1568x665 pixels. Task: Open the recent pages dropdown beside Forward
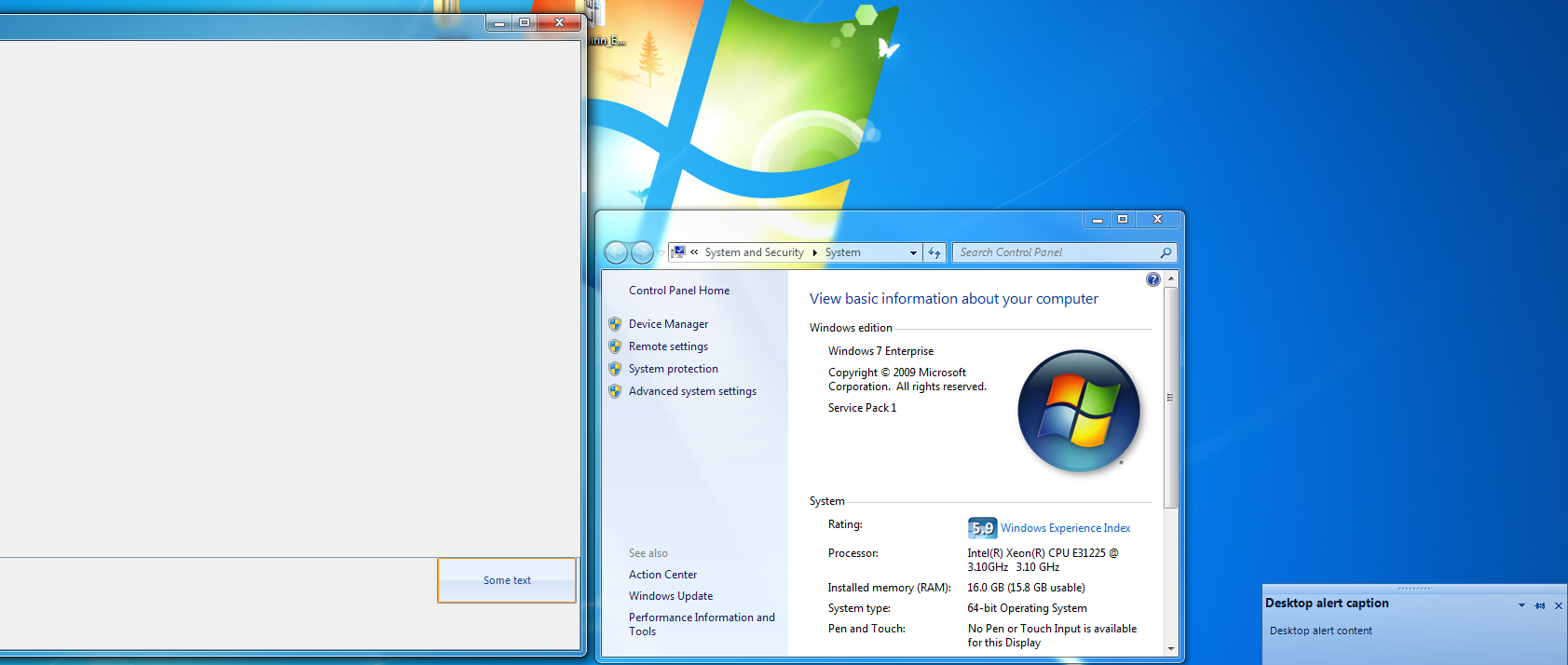pyautogui.click(x=661, y=253)
